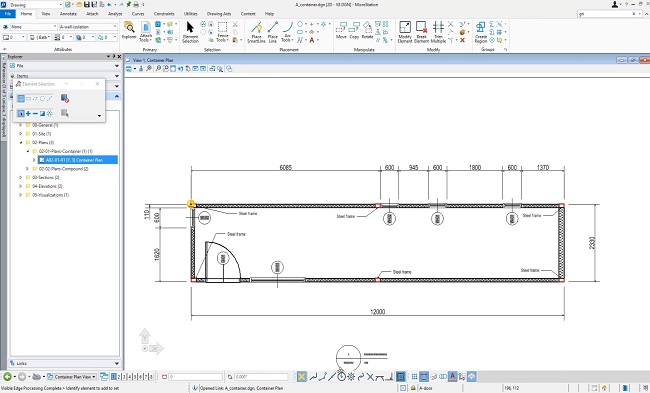Click the Create Region tool
The height and width of the screenshot is (393, 650).
click(480, 32)
